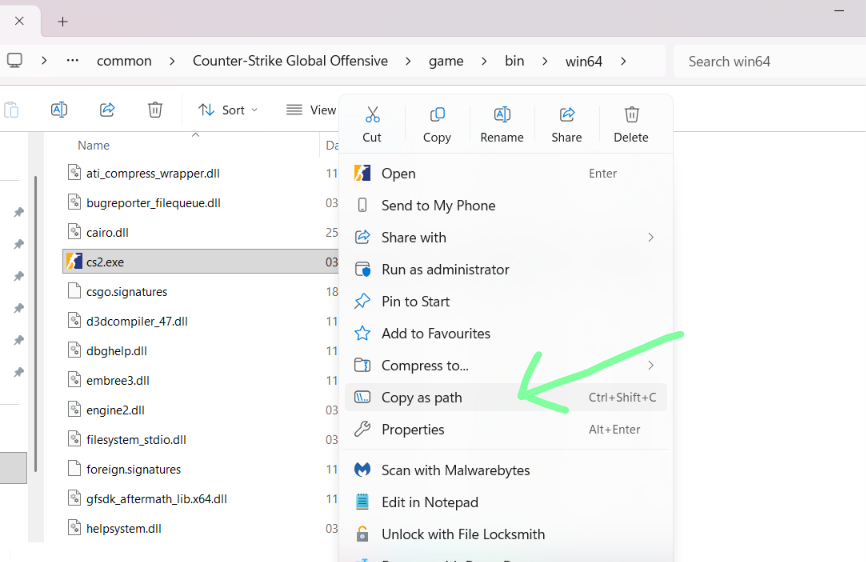Screen dimensions: 866x562
Task: Click the ellipsis in the breadcrumb
Action: 72,61
